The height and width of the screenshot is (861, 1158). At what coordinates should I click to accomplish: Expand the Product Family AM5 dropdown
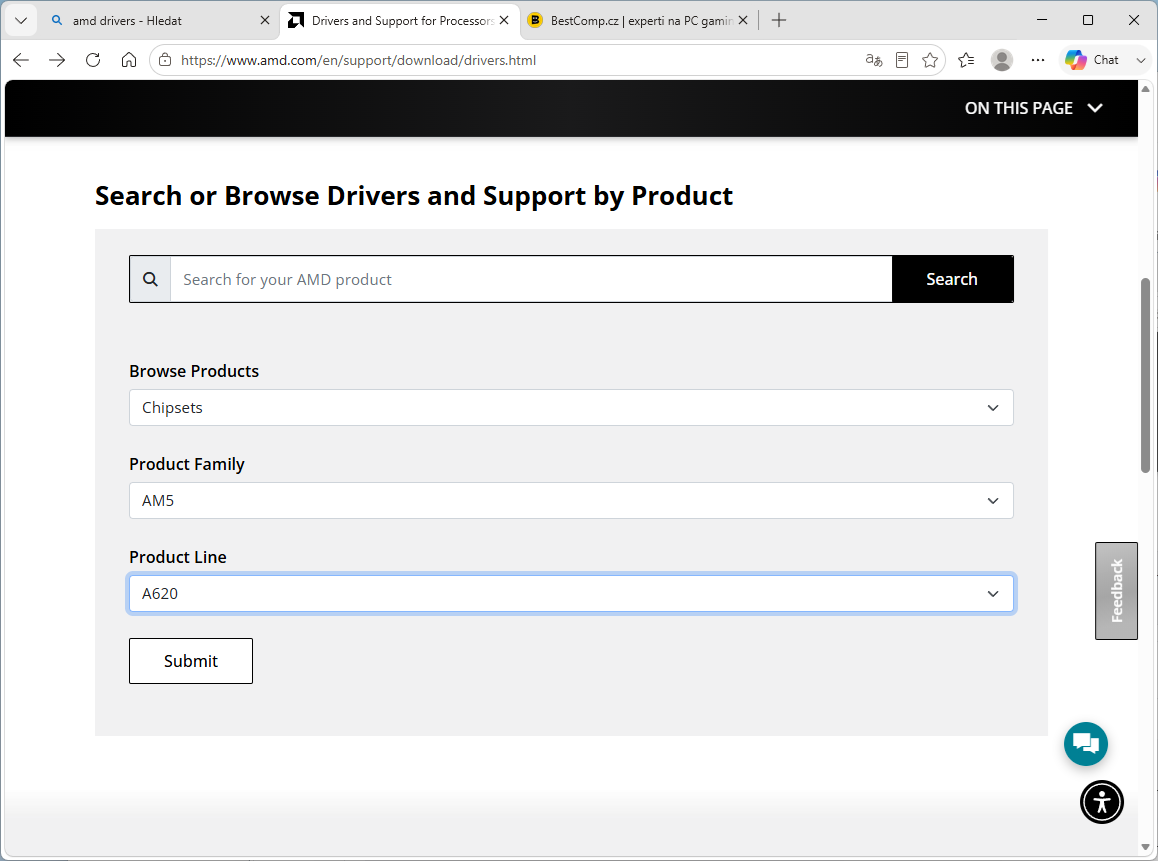571,501
